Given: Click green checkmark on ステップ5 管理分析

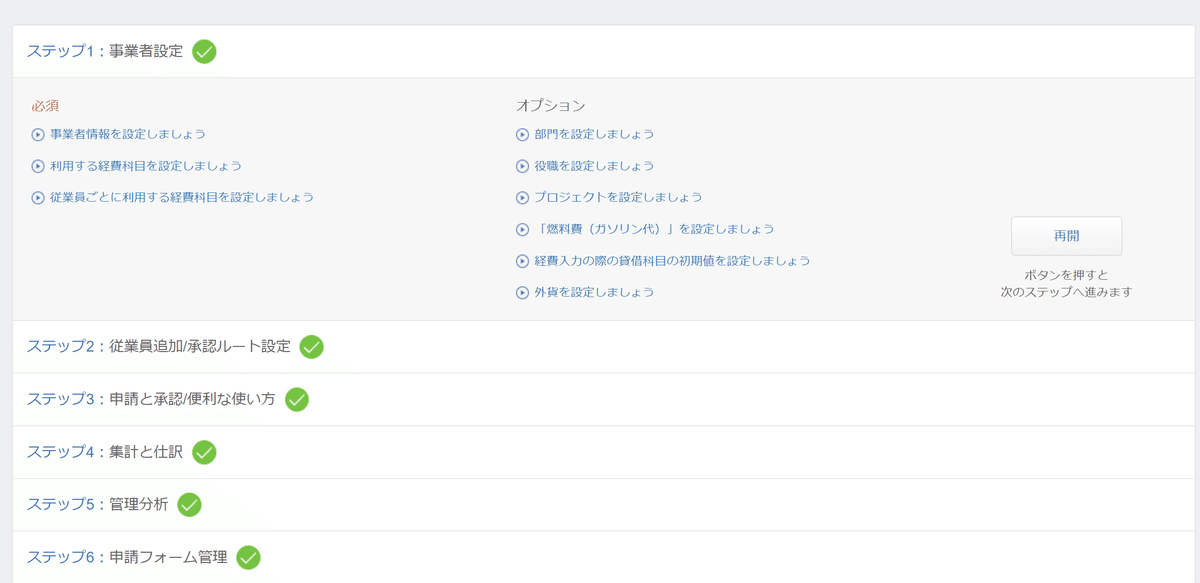Looking at the screenshot, I should pyautogui.click(x=189, y=505).
